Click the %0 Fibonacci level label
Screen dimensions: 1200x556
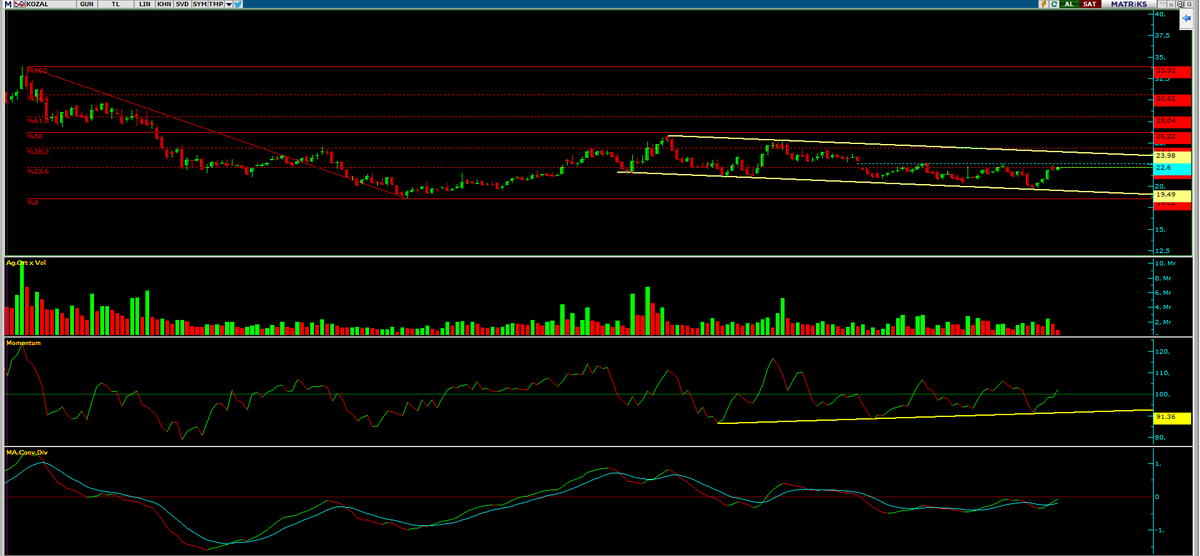(33, 202)
